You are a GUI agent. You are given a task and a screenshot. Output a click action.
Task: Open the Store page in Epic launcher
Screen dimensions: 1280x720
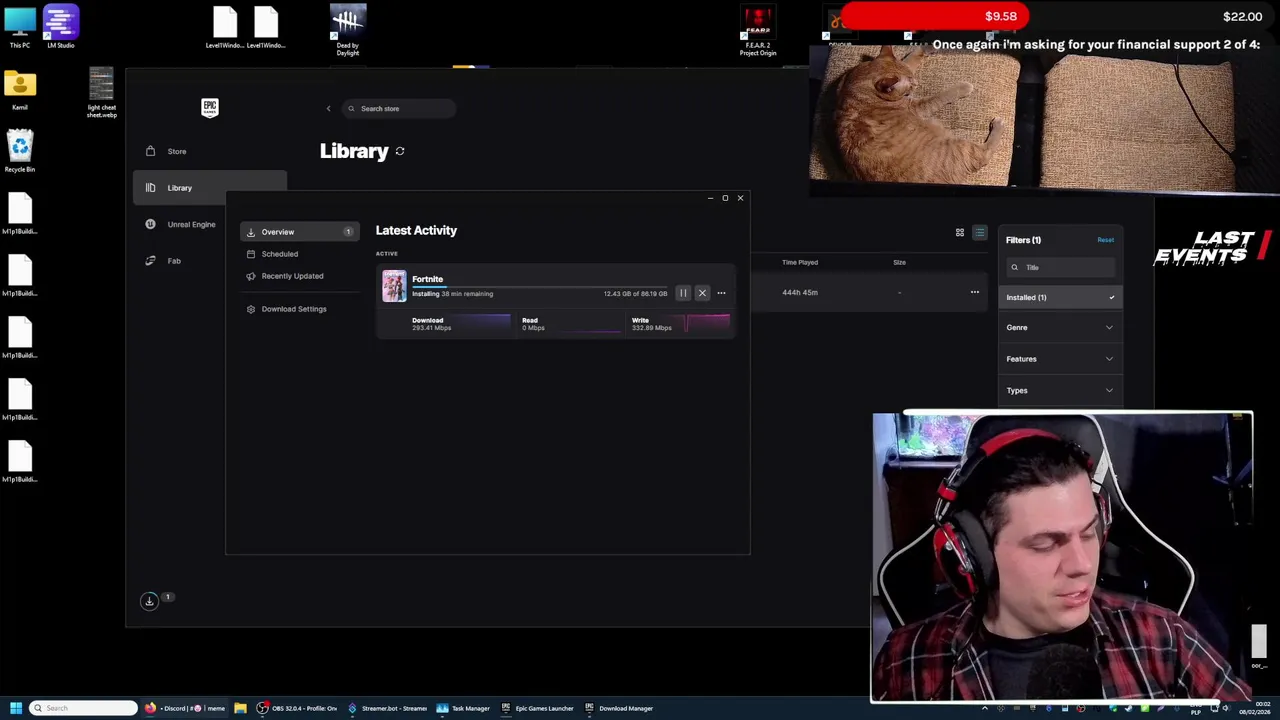coord(209,151)
